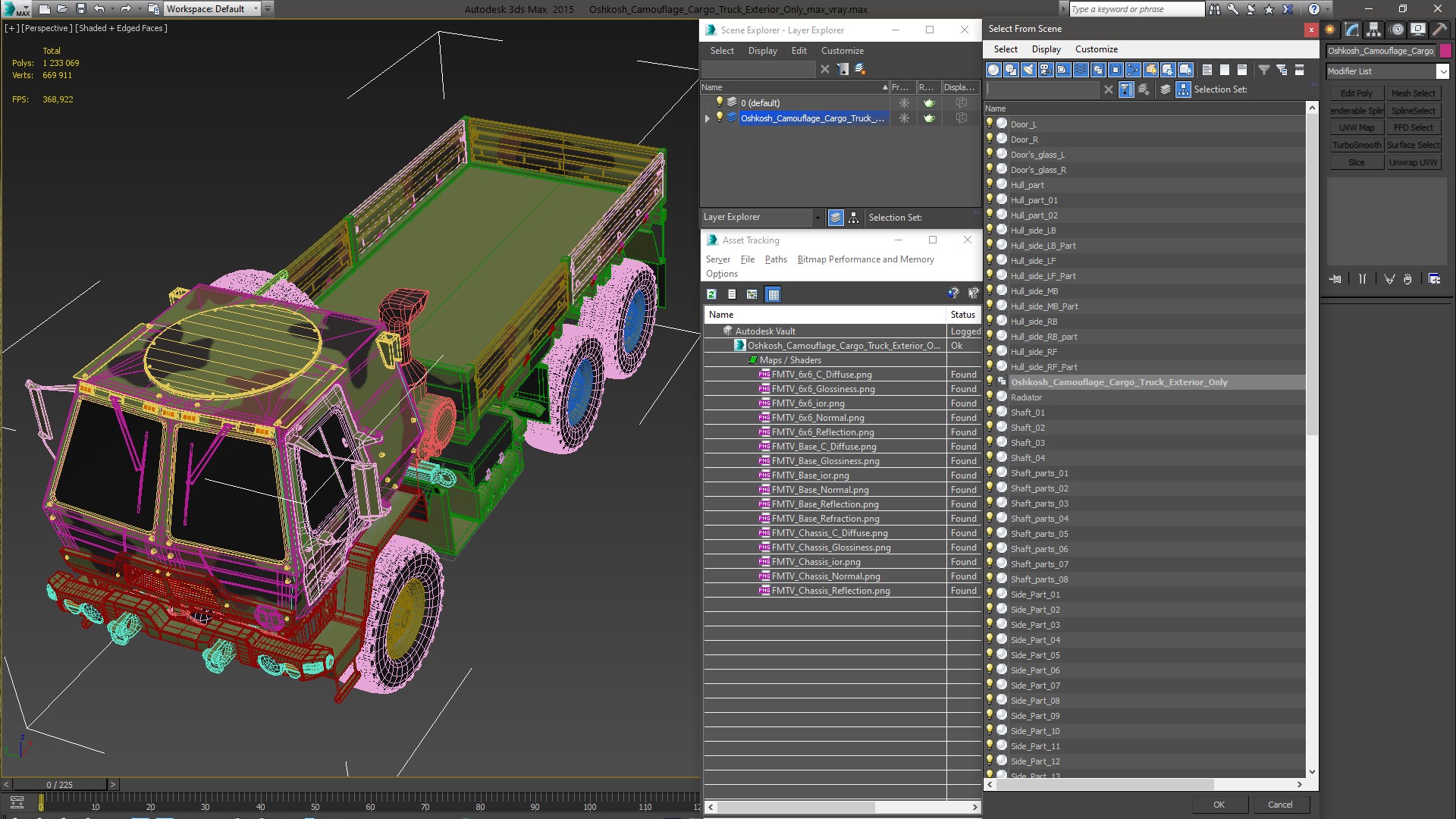This screenshot has width=1456, height=819.
Task: Toggle visibility bulb of 0 (default) layer
Action: click(x=720, y=102)
